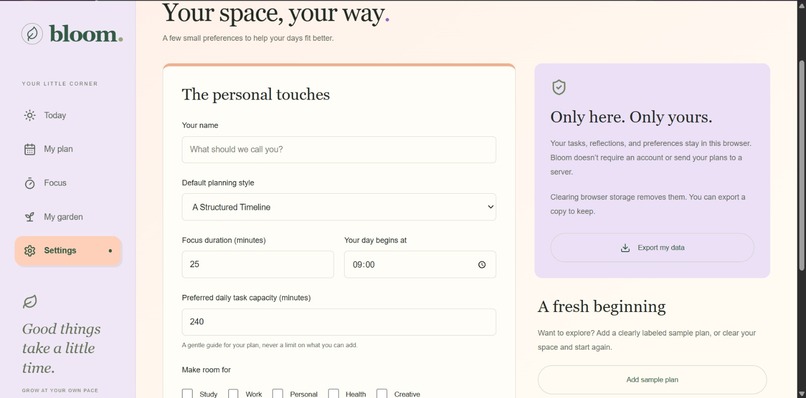The height and width of the screenshot is (398, 806).
Task: Navigate to My garden
Action: coord(68,217)
